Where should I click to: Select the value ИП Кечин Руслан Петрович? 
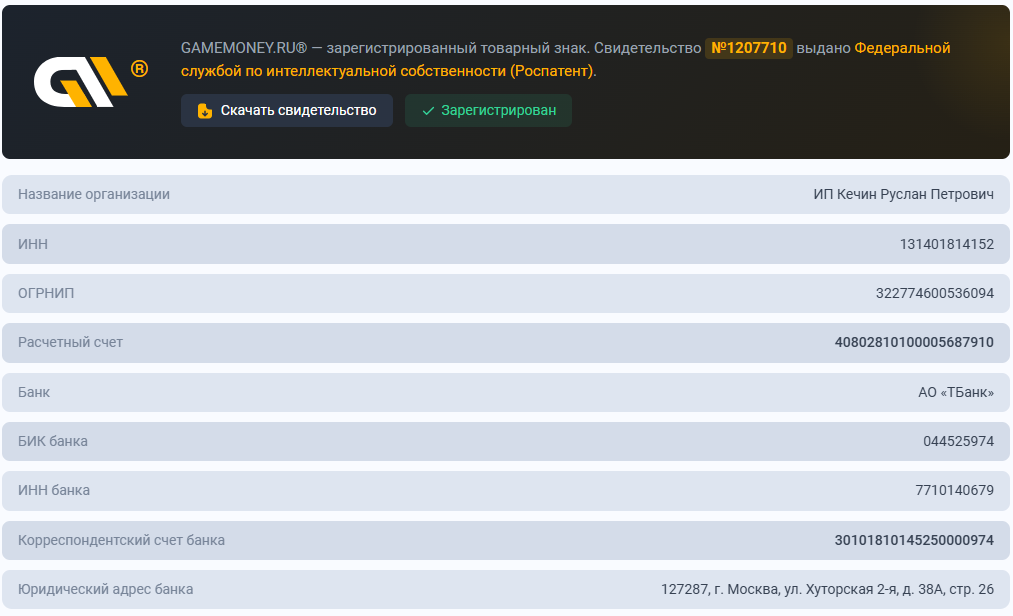[903, 195]
